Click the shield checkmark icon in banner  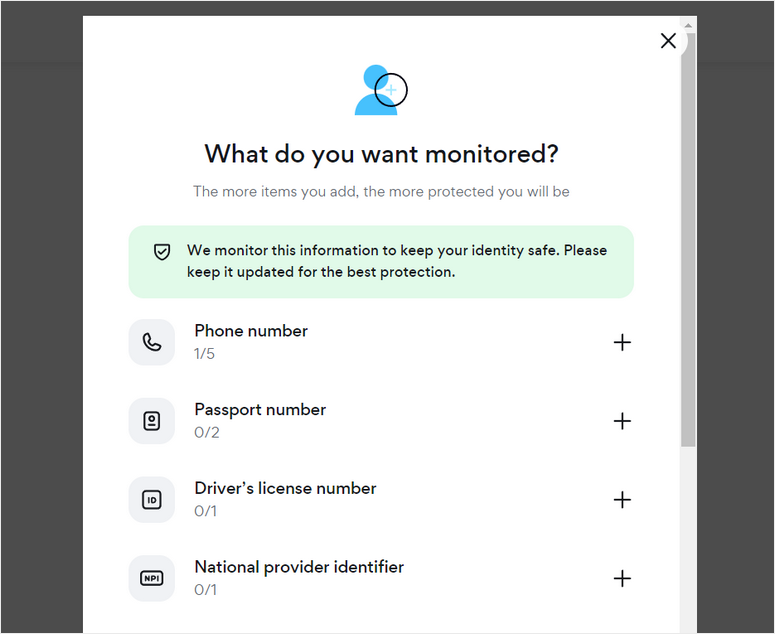click(162, 252)
